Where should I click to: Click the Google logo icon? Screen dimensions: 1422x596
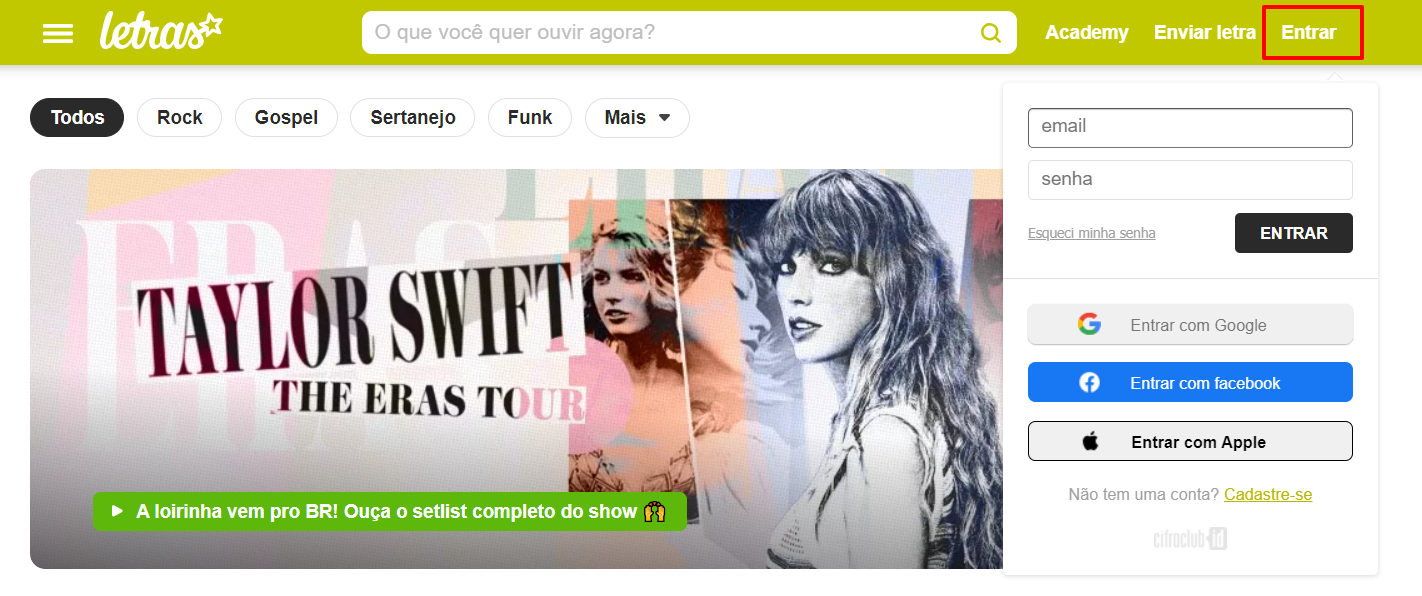(x=1089, y=324)
